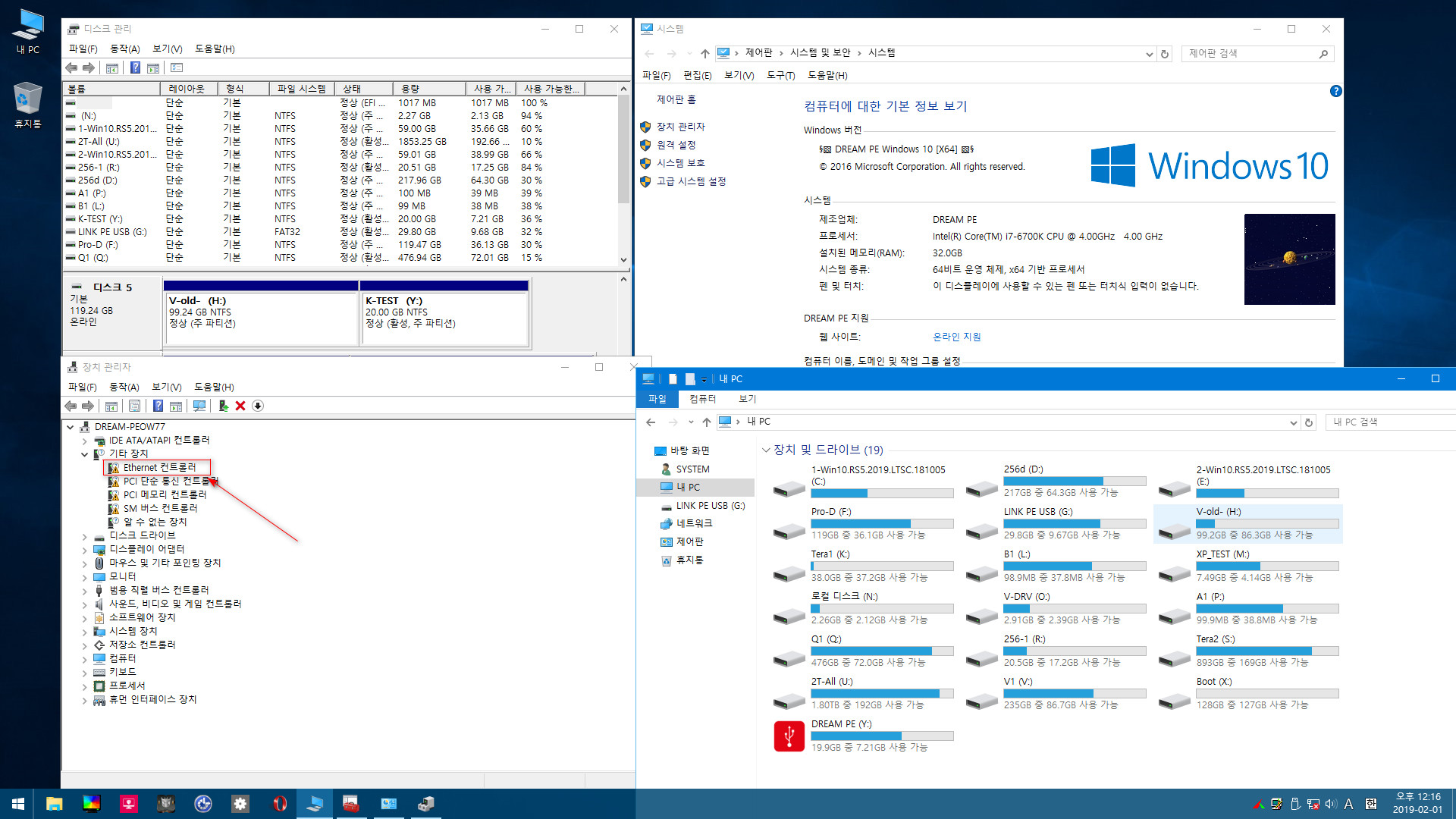Click Windows Start button
Image resolution: width=1456 pixels, height=819 pixels.
18,804
